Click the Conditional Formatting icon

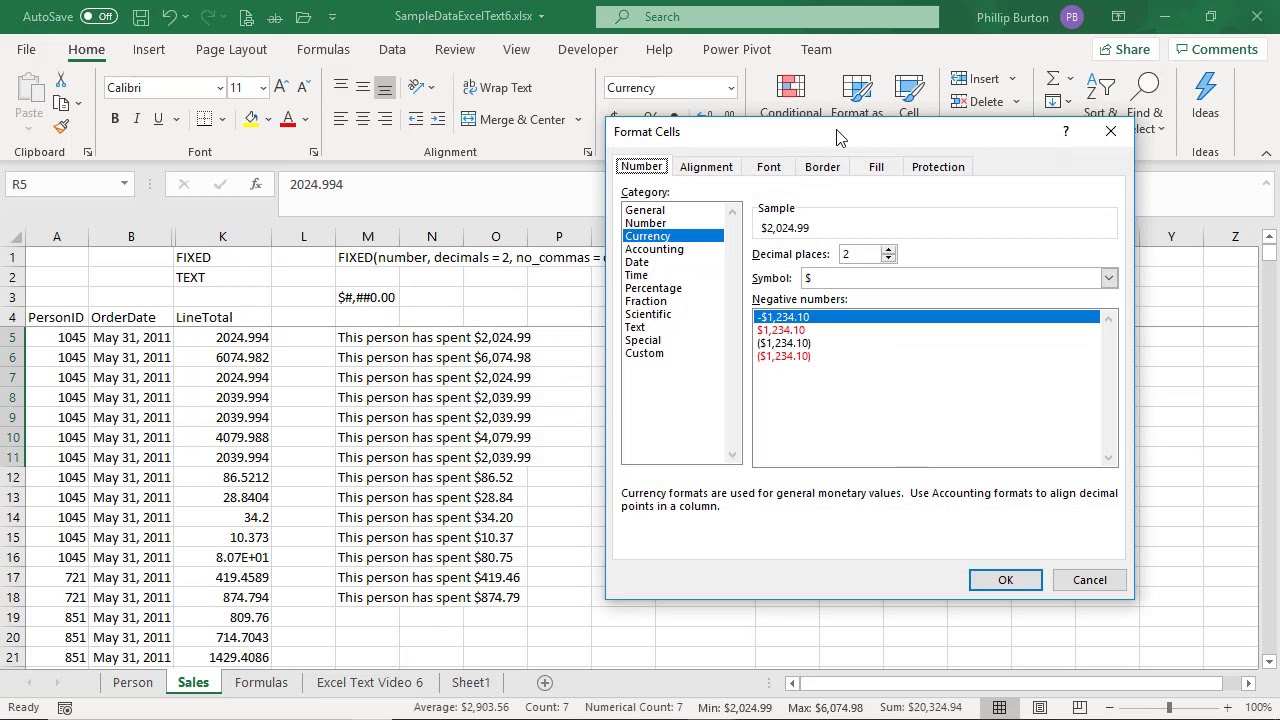click(x=791, y=88)
